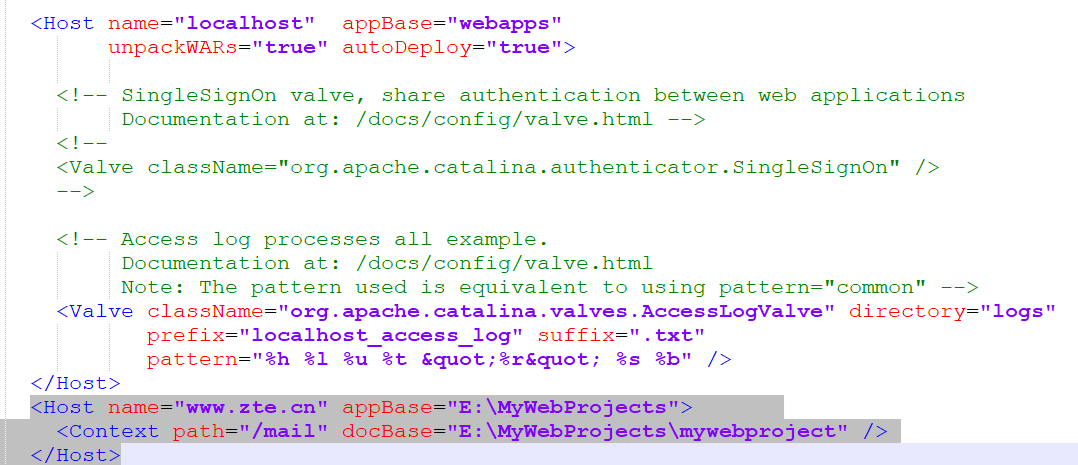
Task: Click the first closing </Host> tag
Action: tap(76, 383)
